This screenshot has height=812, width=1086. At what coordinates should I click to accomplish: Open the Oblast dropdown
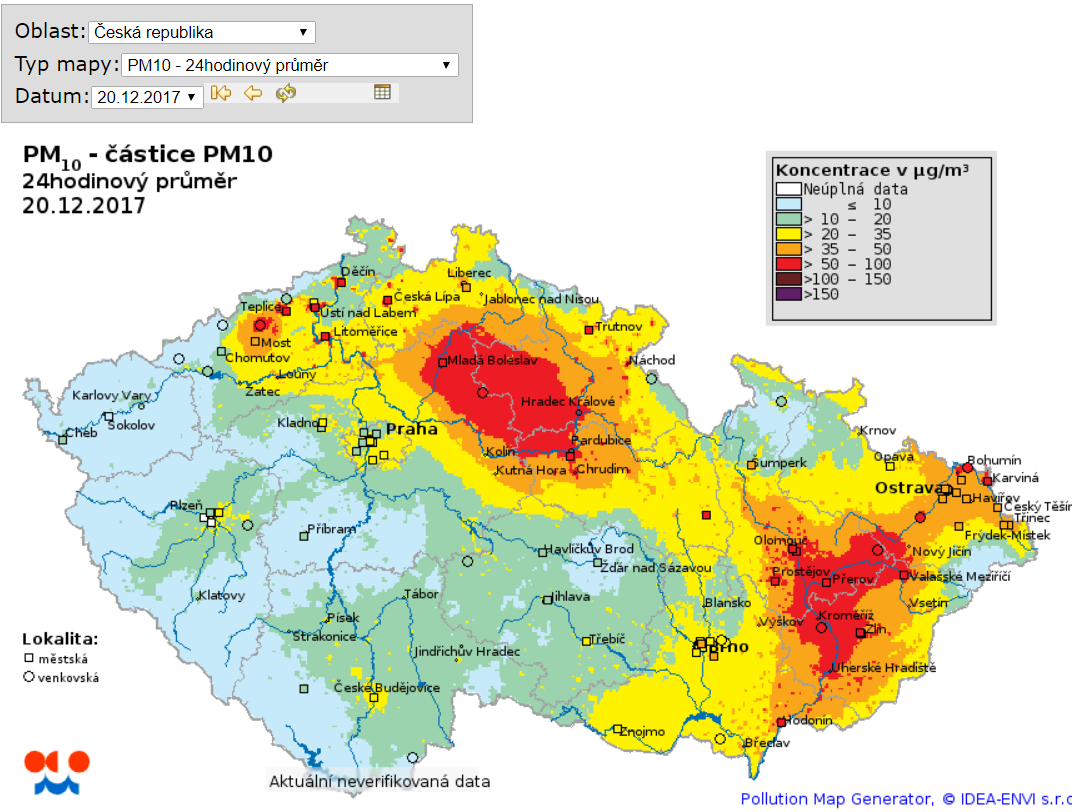202,32
